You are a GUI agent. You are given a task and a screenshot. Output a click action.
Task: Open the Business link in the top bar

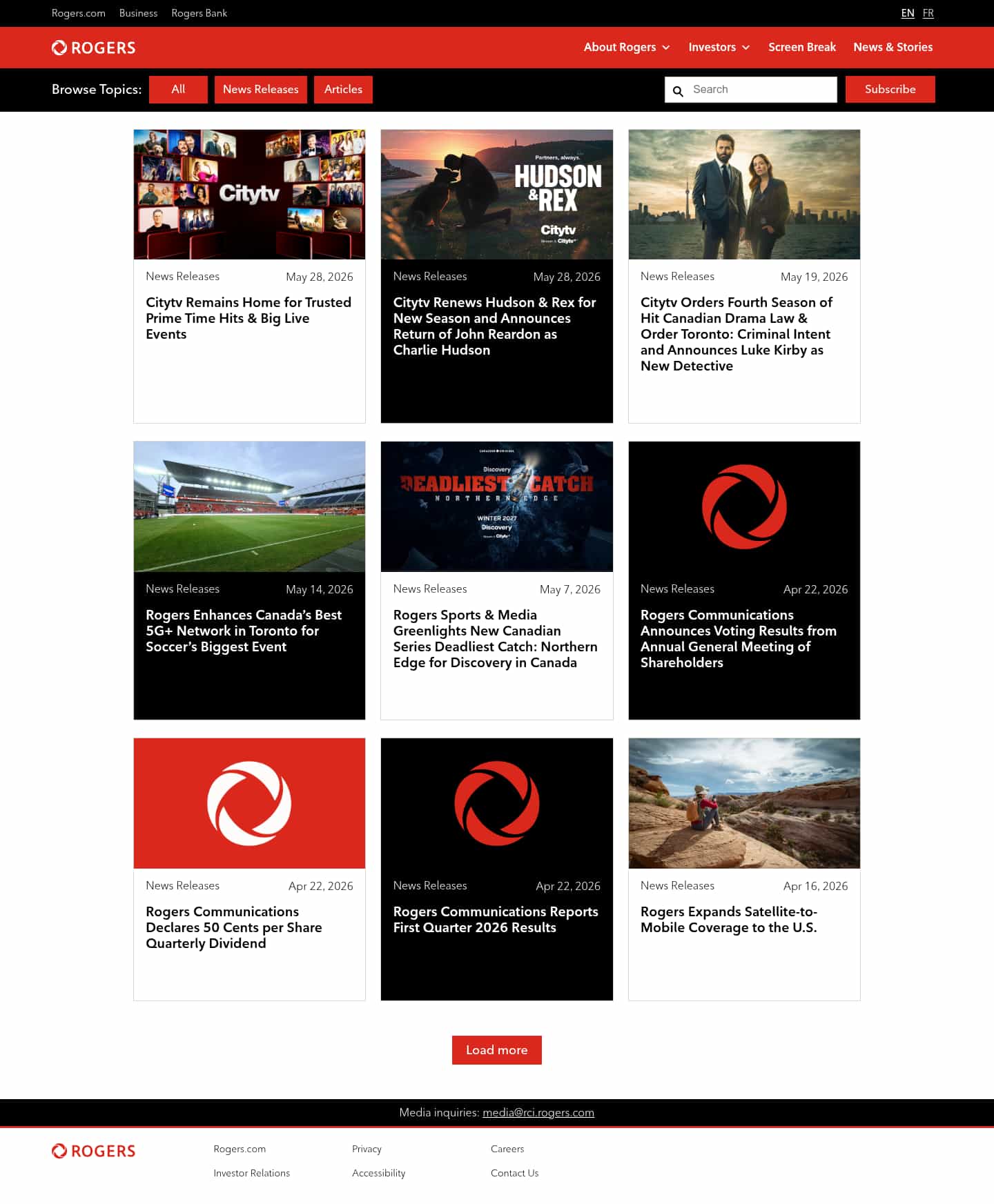coord(138,13)
